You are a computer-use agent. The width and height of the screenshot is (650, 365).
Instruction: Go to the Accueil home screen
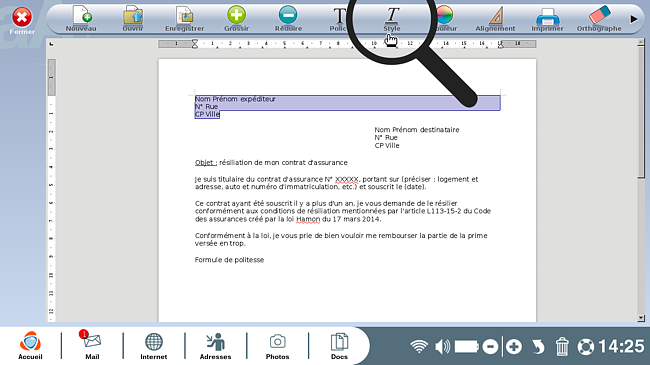tap(30, 345)
